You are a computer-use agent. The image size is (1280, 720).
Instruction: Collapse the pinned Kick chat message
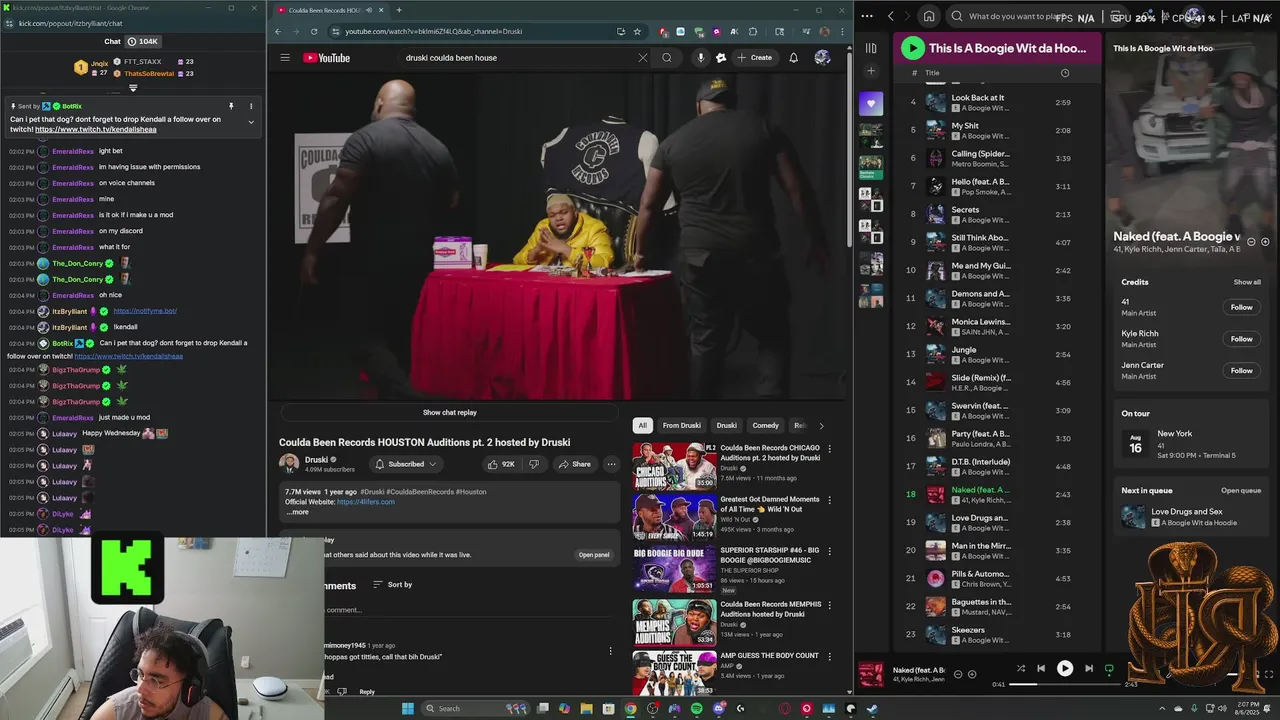(x=251, y=122)
